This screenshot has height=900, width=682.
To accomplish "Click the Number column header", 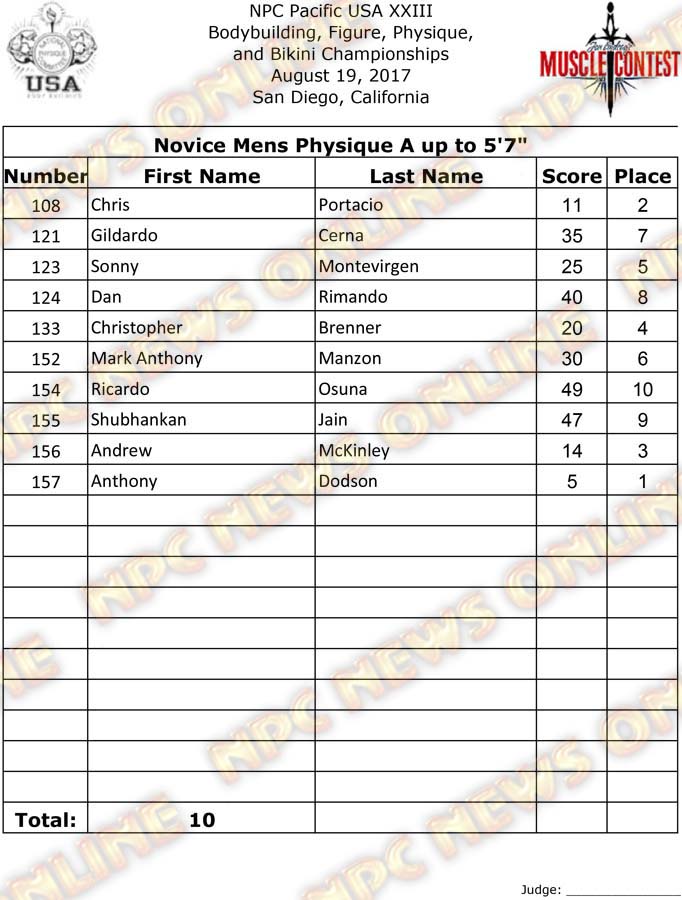I will tap(46, 176).
